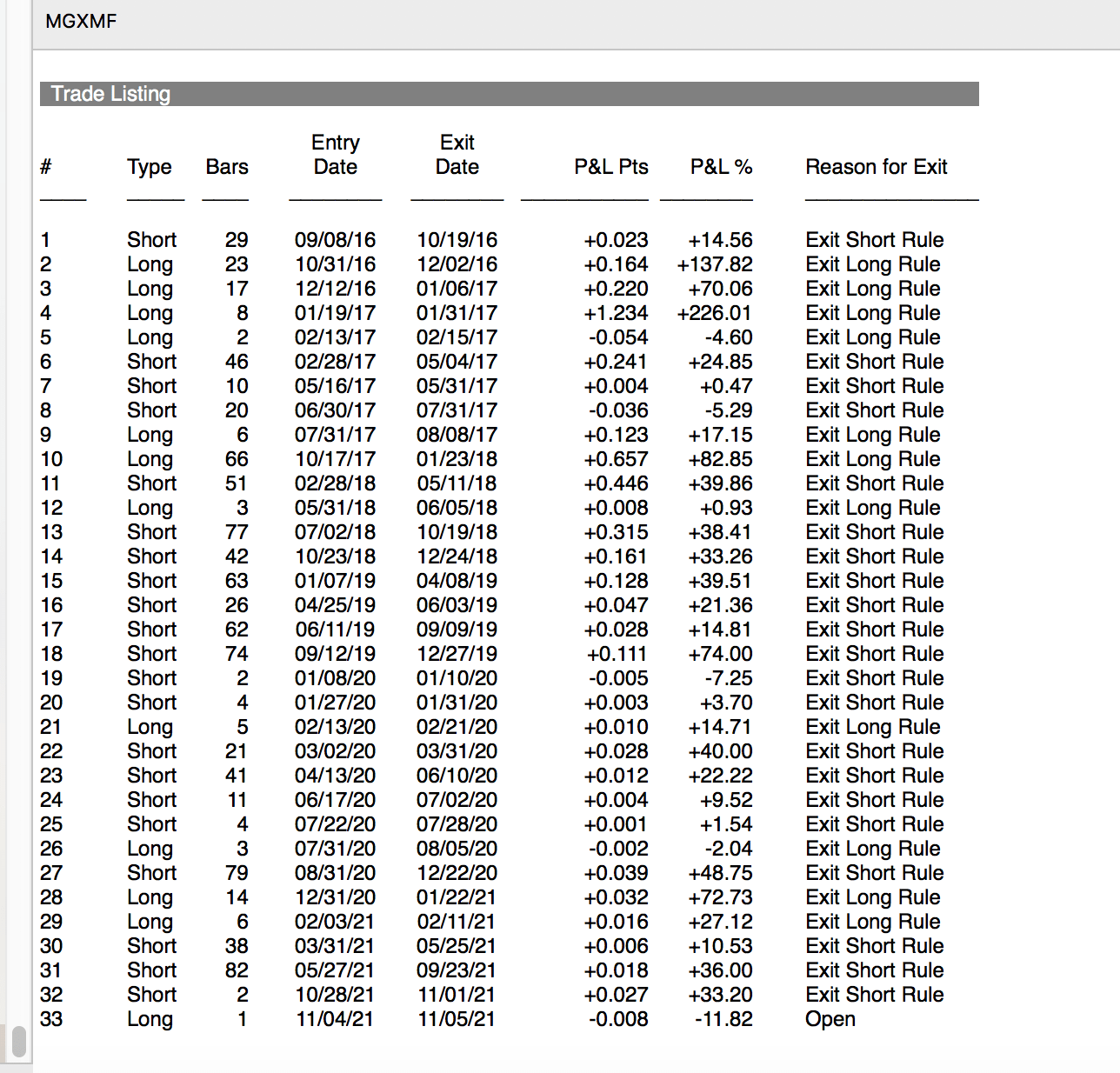Select entry date "05/27/21"
The width and height of the screenshot is (1120, 1073).
click(x=336, y=970)
